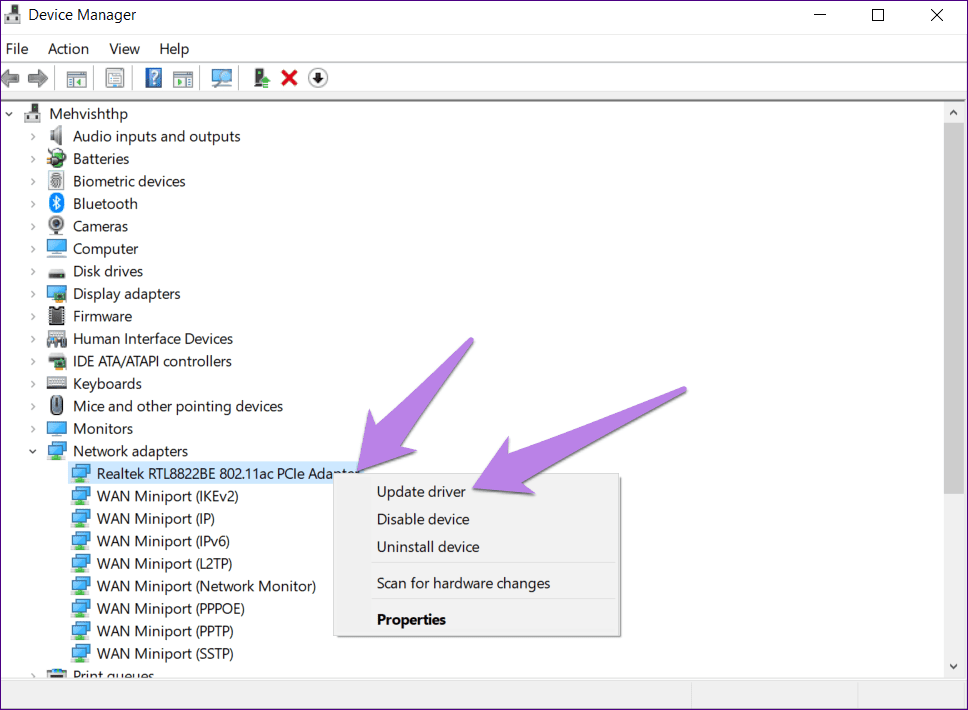Click the Disk drives icon
This screenshot has width=968, height=710.
pos(56,272)
